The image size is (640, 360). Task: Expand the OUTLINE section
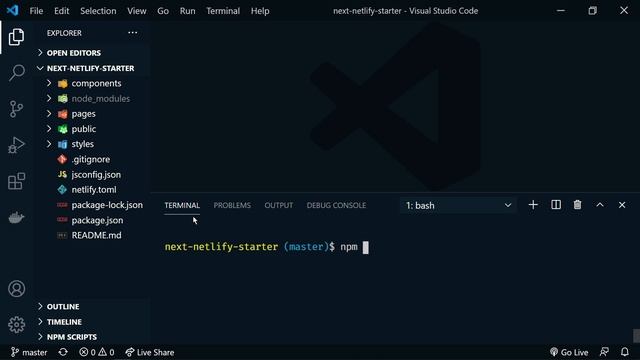coord(91,307)
